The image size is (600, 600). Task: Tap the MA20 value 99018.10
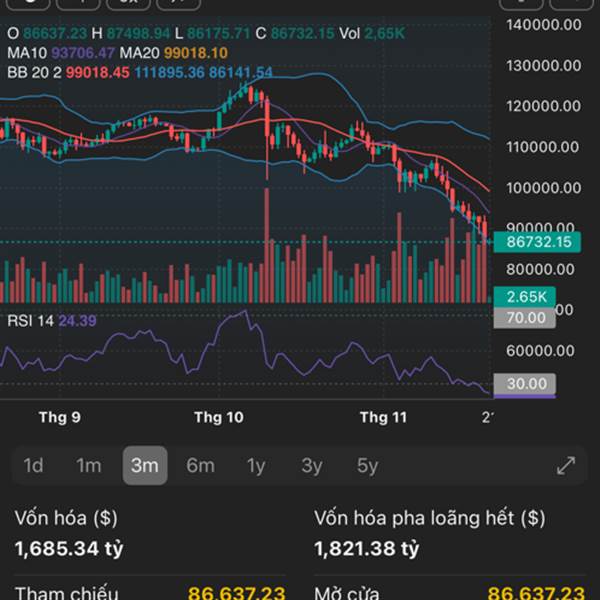tap(196, 52)
